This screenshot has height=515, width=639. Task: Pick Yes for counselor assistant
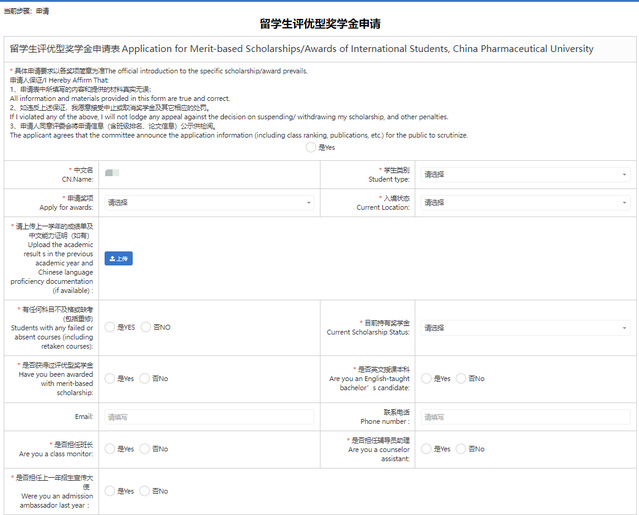[427, 449]
